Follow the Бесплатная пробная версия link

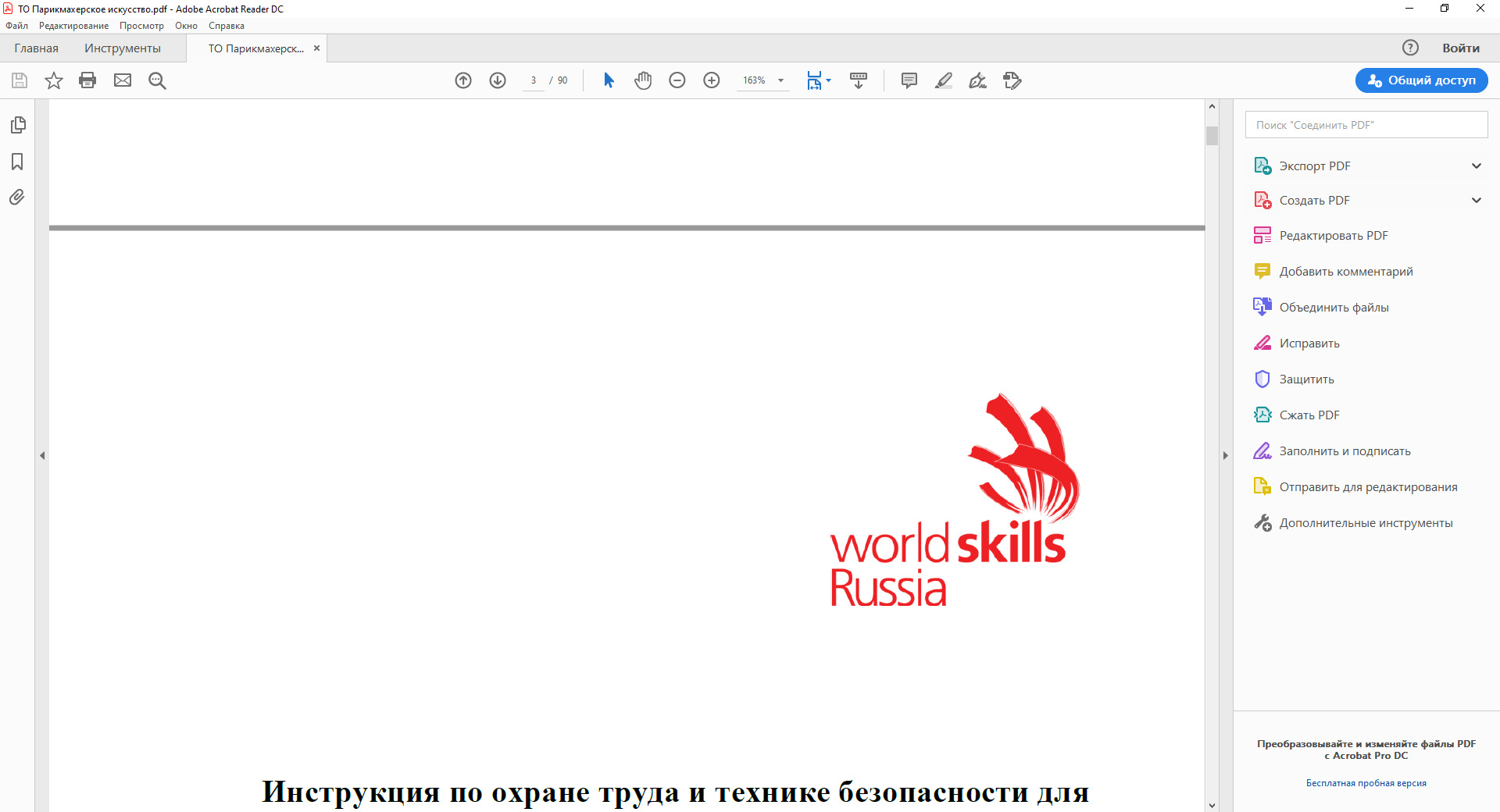pos(1366,783)
